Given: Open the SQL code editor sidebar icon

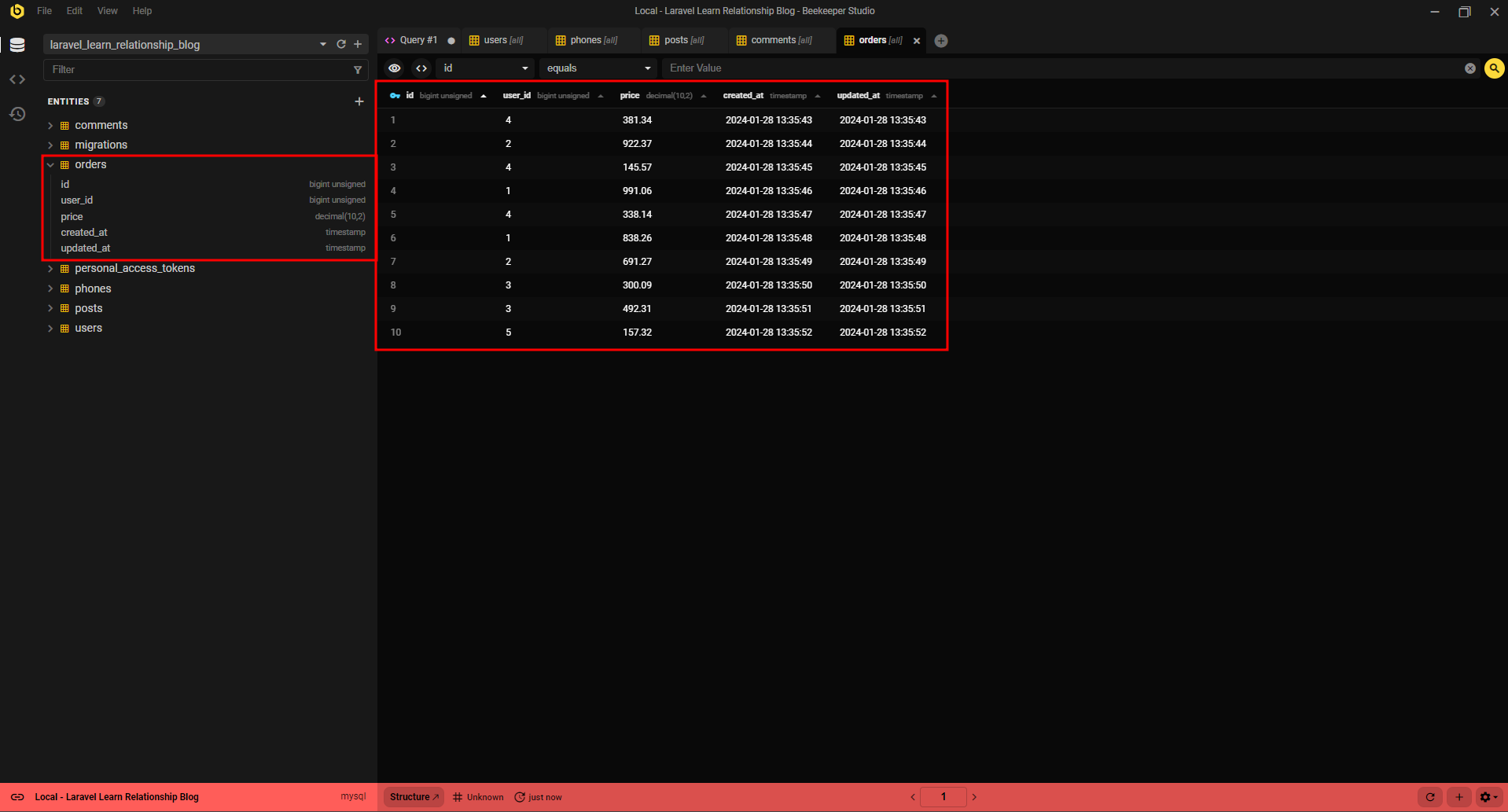Looking at the screenshot, I should point(17,79).
